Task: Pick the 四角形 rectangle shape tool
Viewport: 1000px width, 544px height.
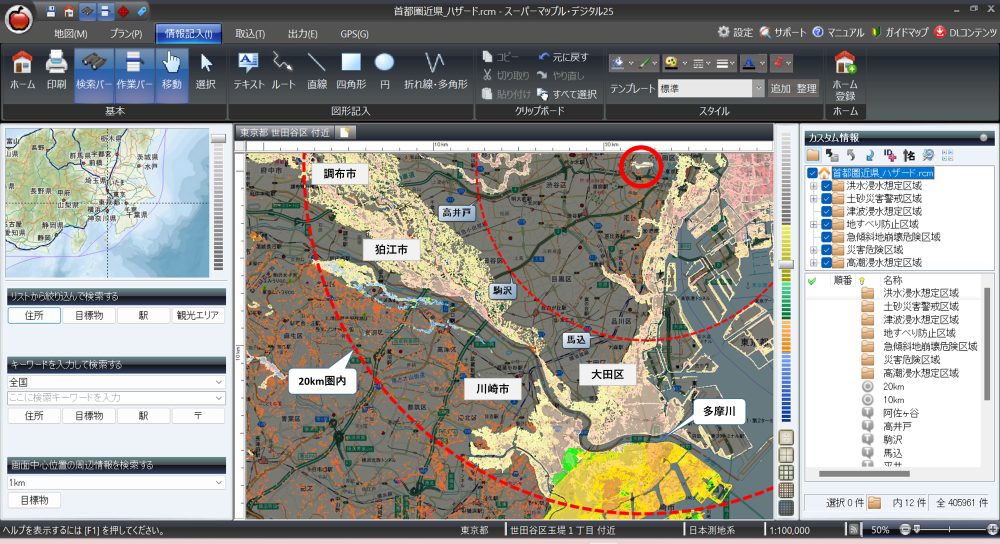Action: [351, 70]
